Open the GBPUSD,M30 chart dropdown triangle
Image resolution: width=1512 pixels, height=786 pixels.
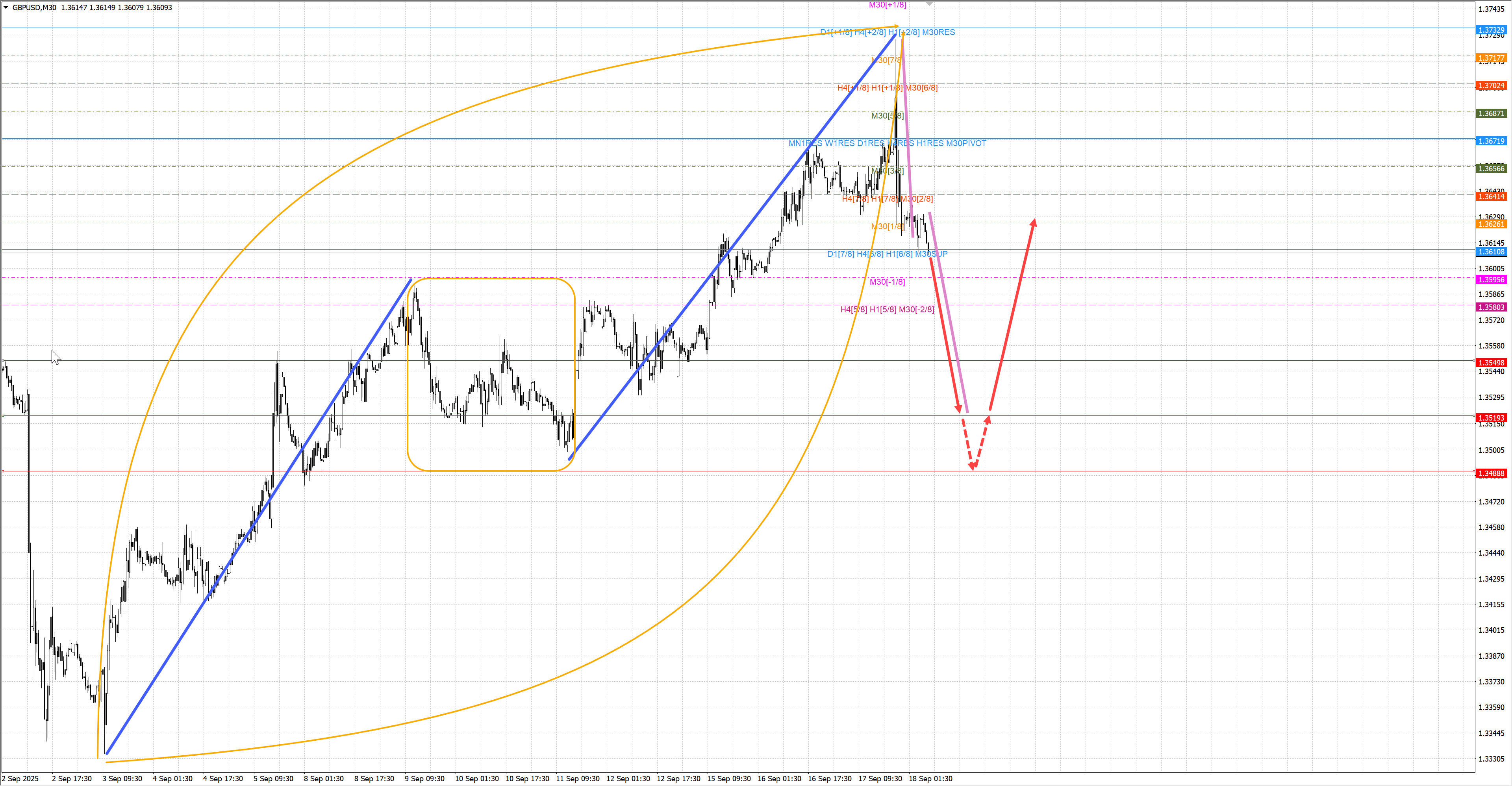6,7
